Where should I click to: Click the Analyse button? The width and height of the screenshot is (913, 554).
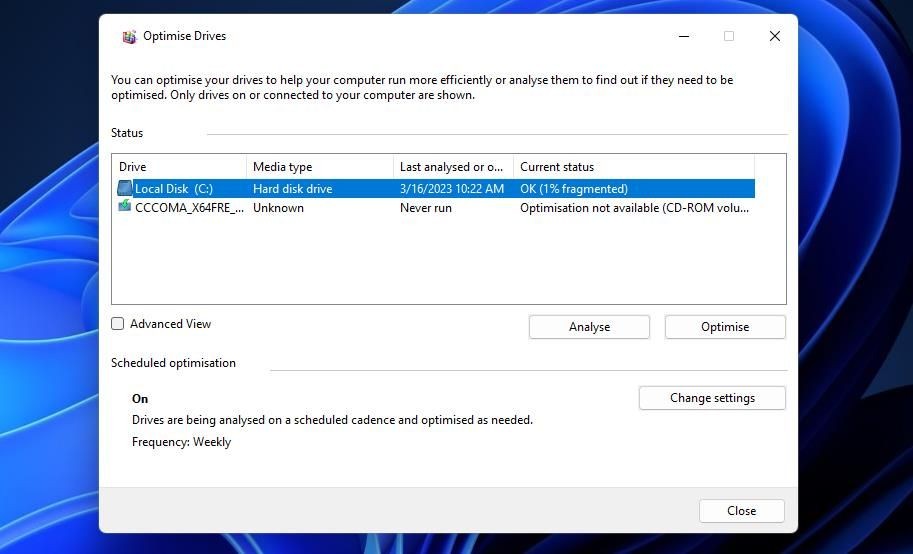point(589,327)
